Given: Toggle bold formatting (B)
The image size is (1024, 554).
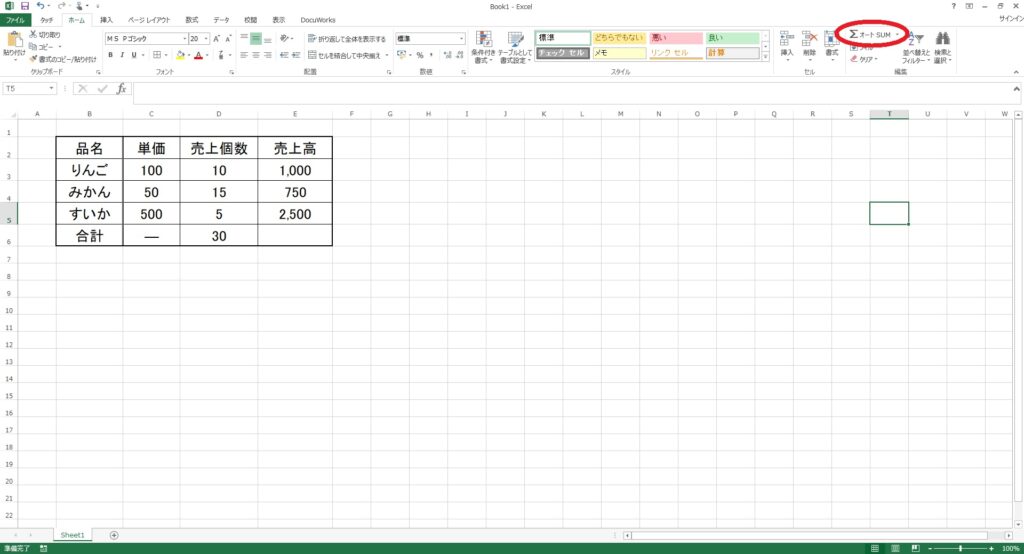Looking at the screenshot, I should point(110,55).
